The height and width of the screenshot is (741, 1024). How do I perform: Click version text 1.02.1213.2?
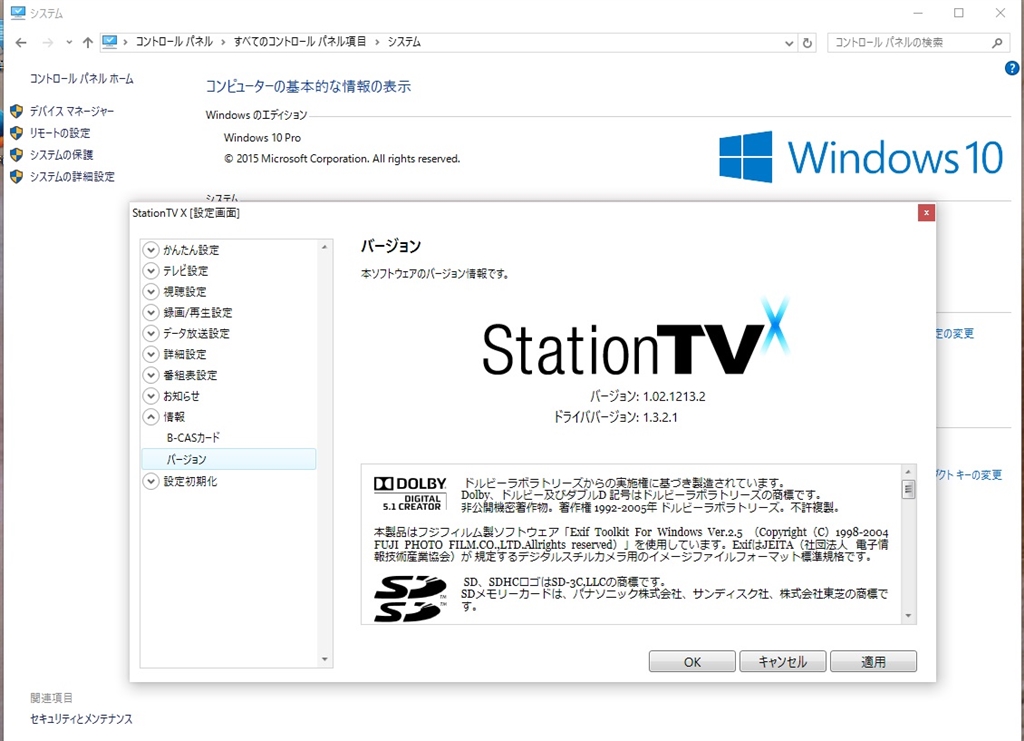click(674, 396)
